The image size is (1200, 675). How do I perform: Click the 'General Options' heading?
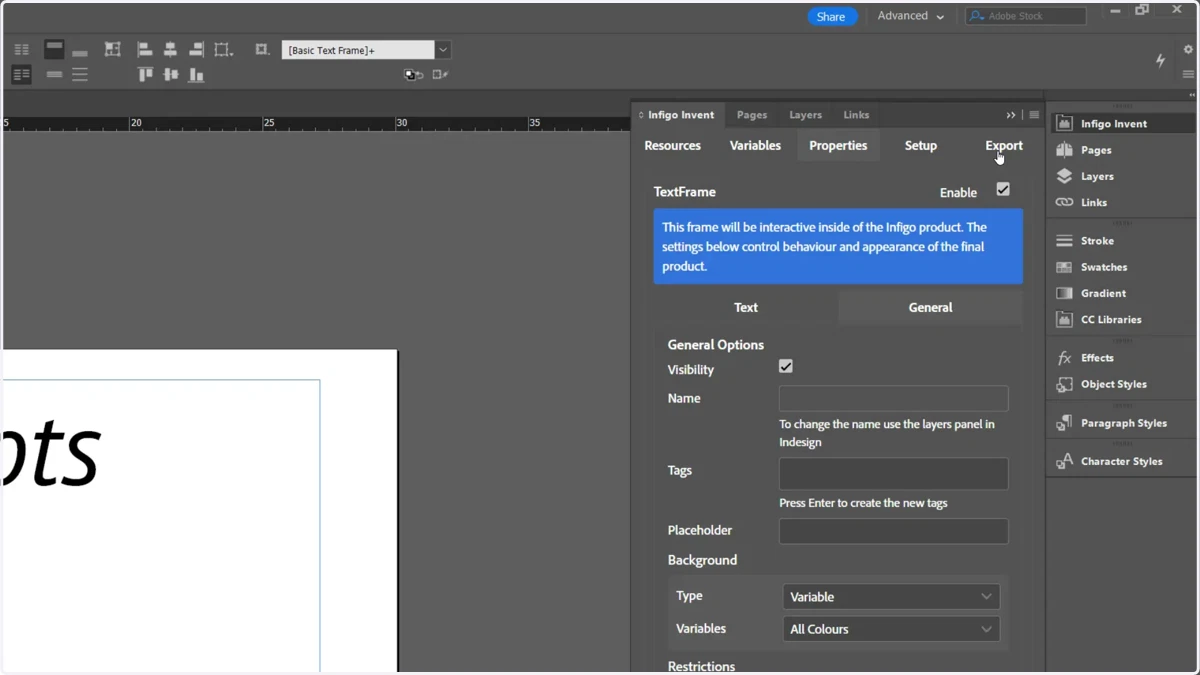click(x=716, y=345)
